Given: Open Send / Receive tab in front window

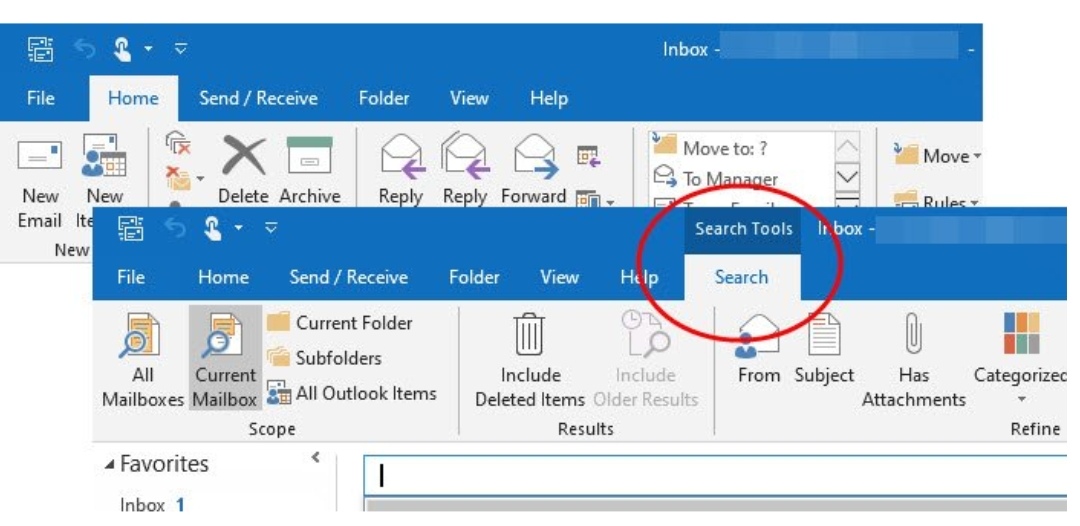Looking at the screenshot, I should (349, 277).
